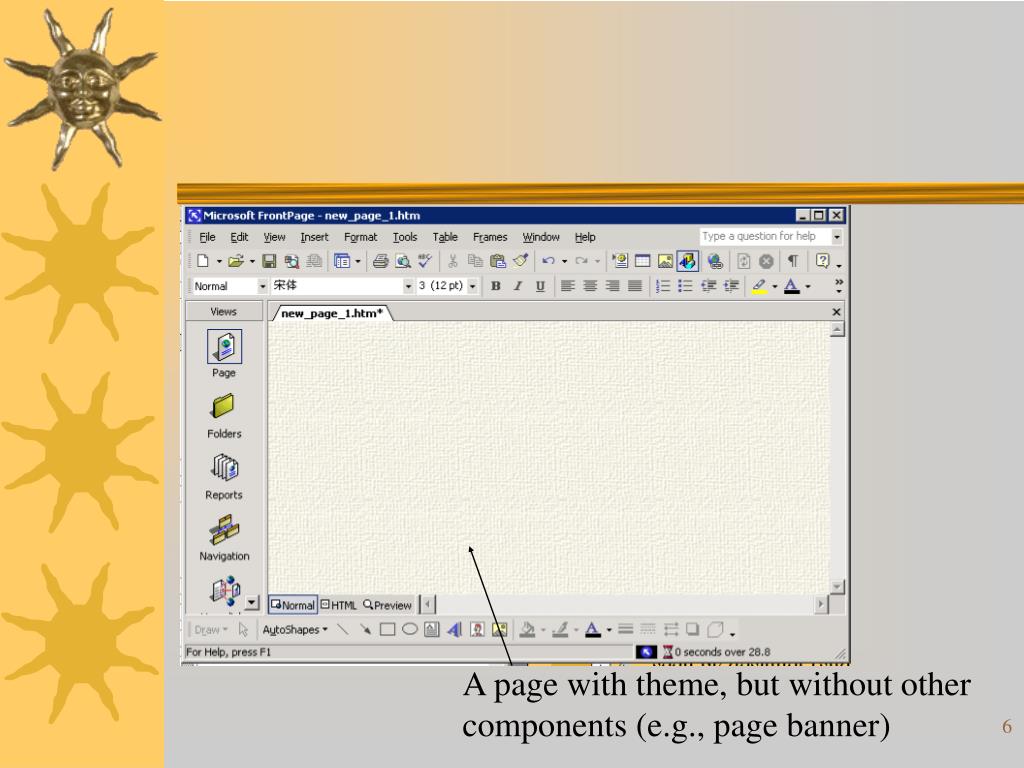The image size is (1024, 768).
Task: Open the Insert menu
Action: 314,237
